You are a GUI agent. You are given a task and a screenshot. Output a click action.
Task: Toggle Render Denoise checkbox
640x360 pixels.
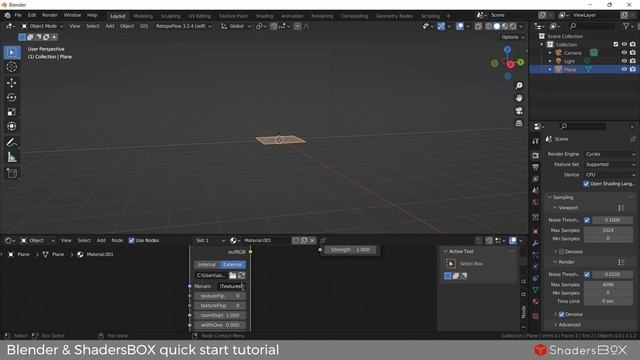(x=562, y=314)
